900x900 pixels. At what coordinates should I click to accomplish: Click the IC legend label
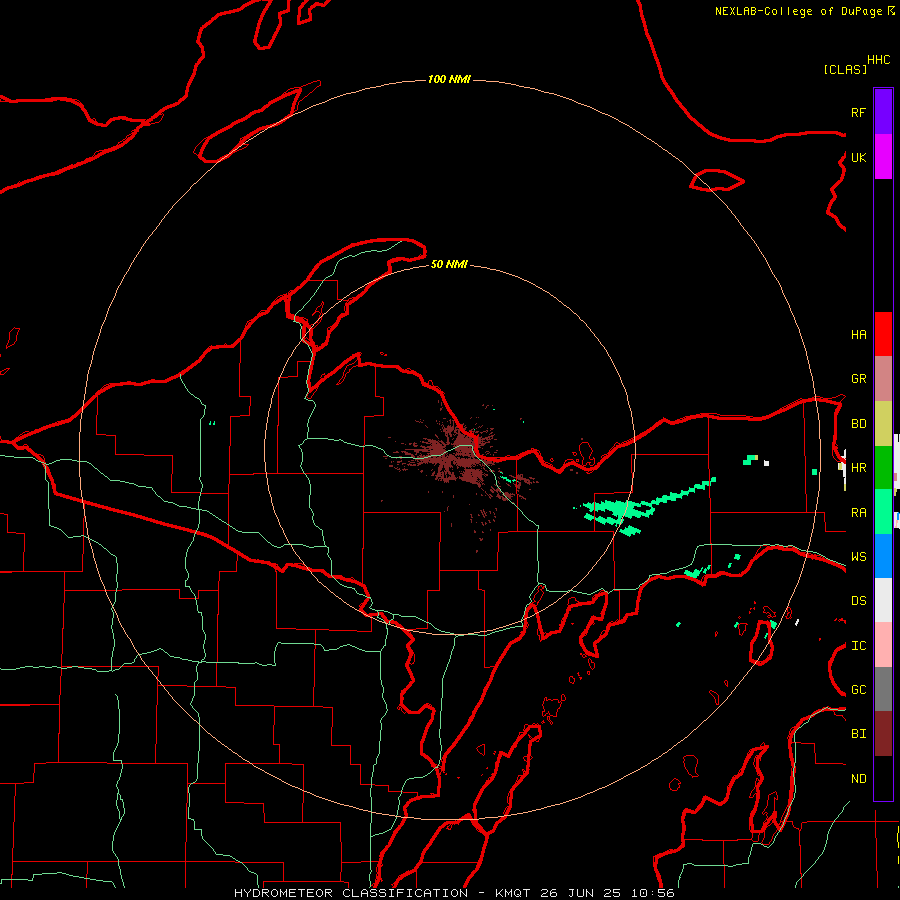click(858, 646)
